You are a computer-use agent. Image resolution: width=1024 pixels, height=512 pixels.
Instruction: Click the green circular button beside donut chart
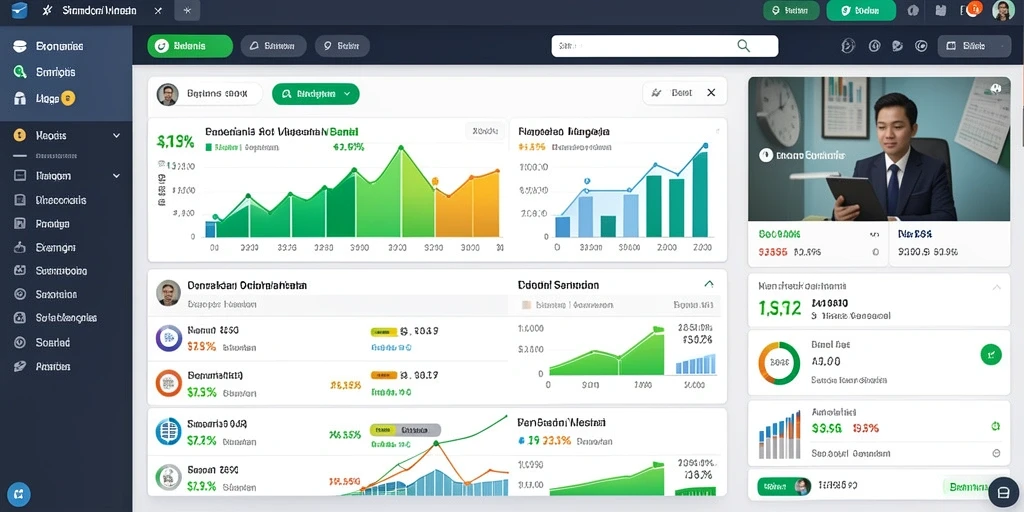click(x=991, y=355)
